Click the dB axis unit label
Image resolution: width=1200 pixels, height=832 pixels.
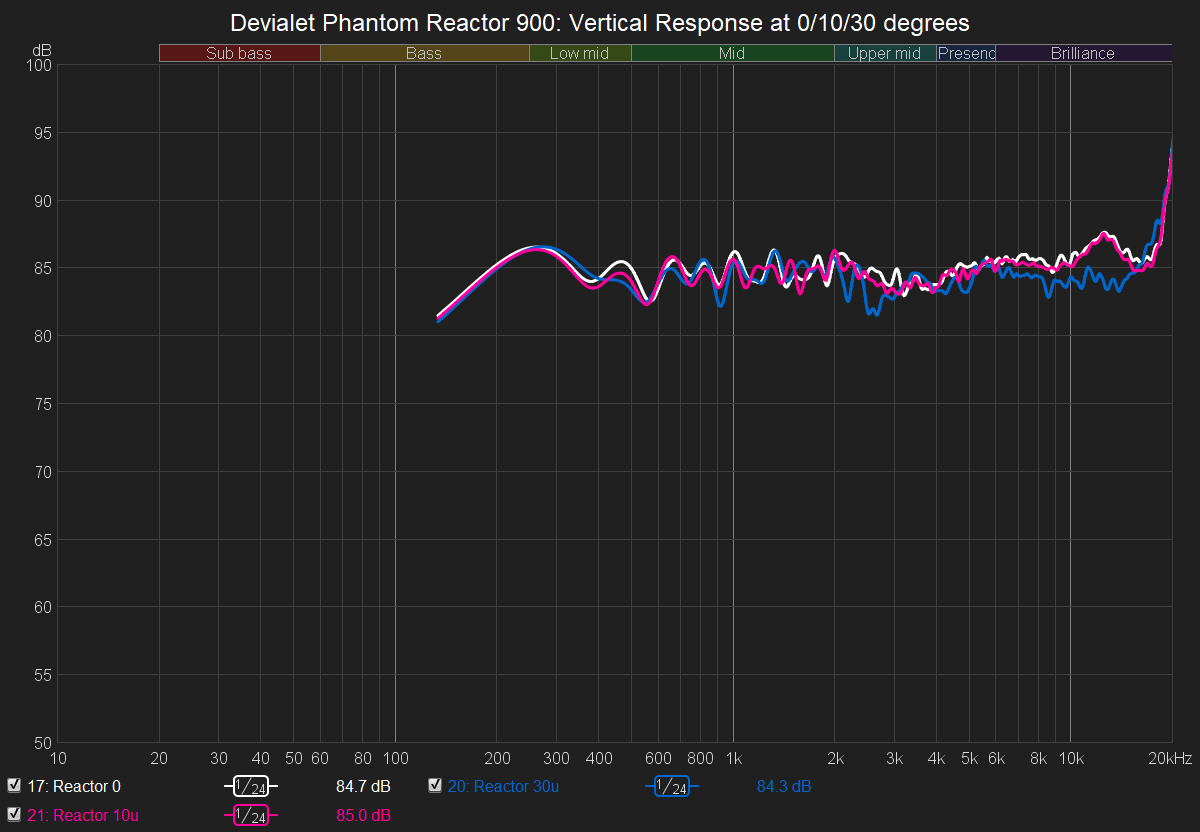(42, 50)
